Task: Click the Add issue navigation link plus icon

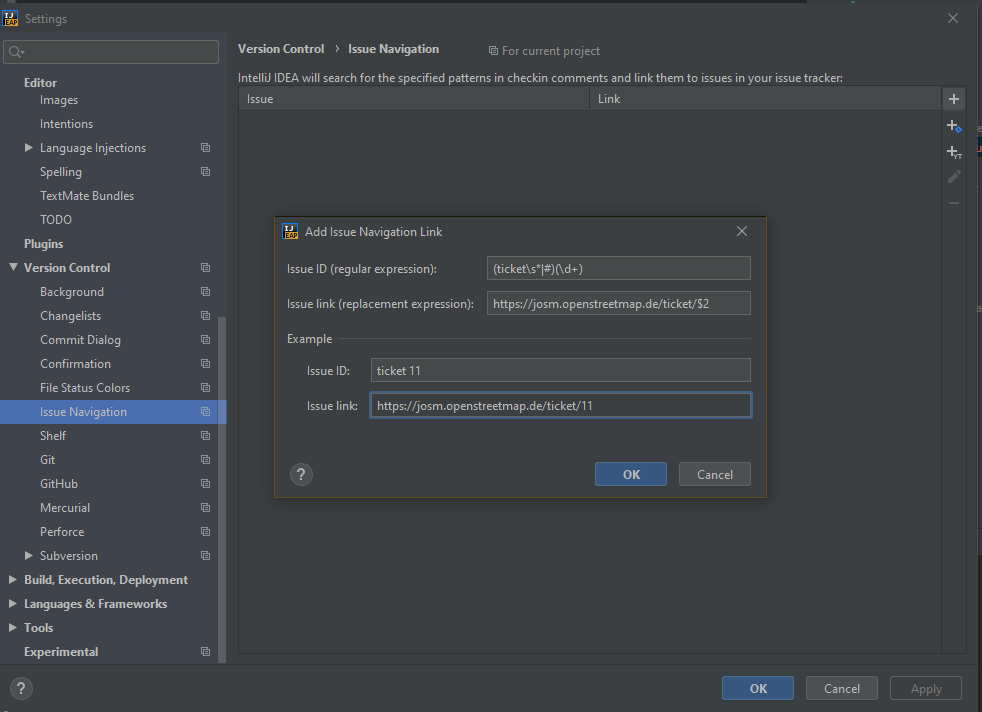Action: coord(954,99)
